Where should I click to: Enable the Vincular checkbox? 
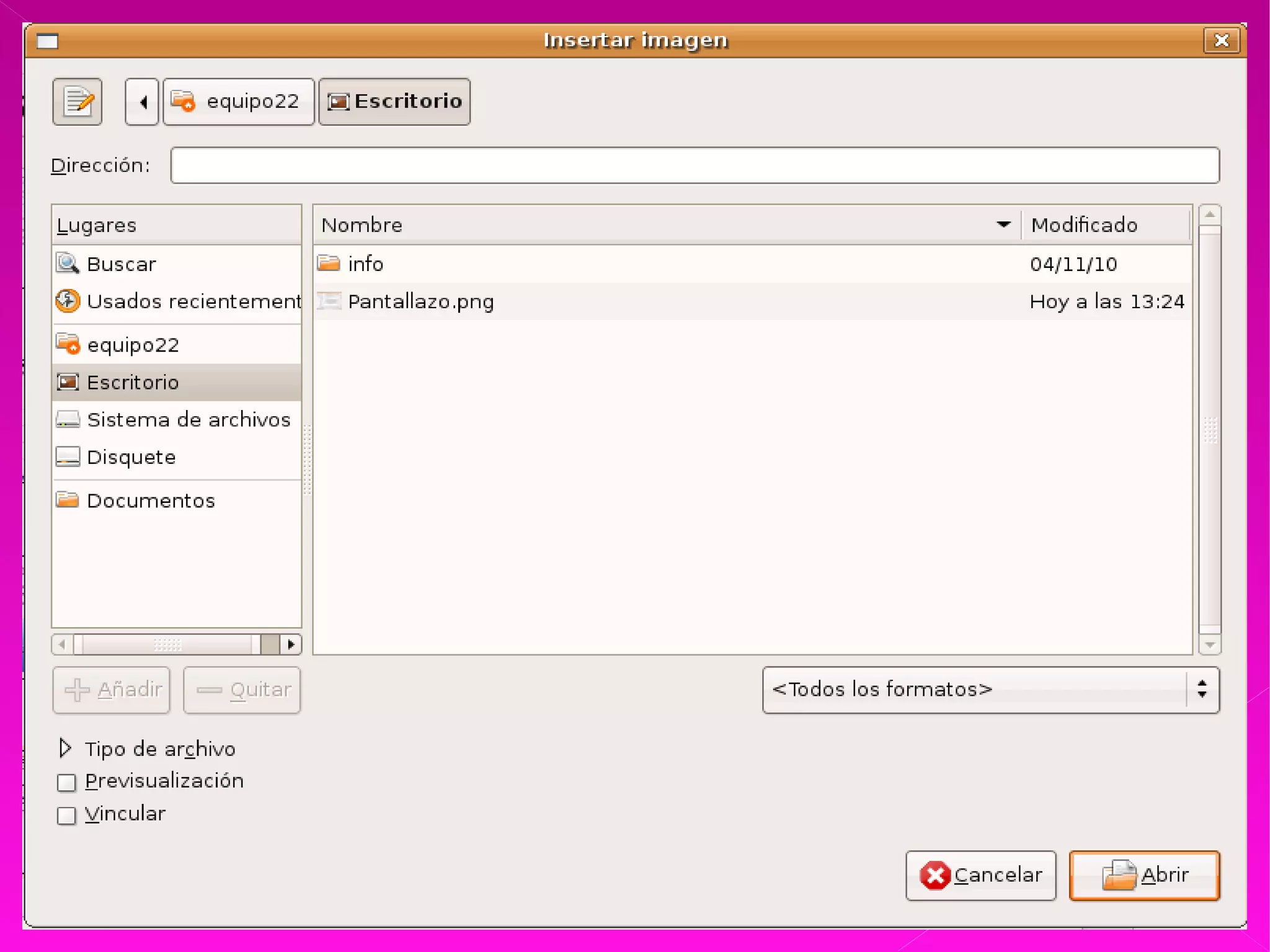tap(66, 815)
